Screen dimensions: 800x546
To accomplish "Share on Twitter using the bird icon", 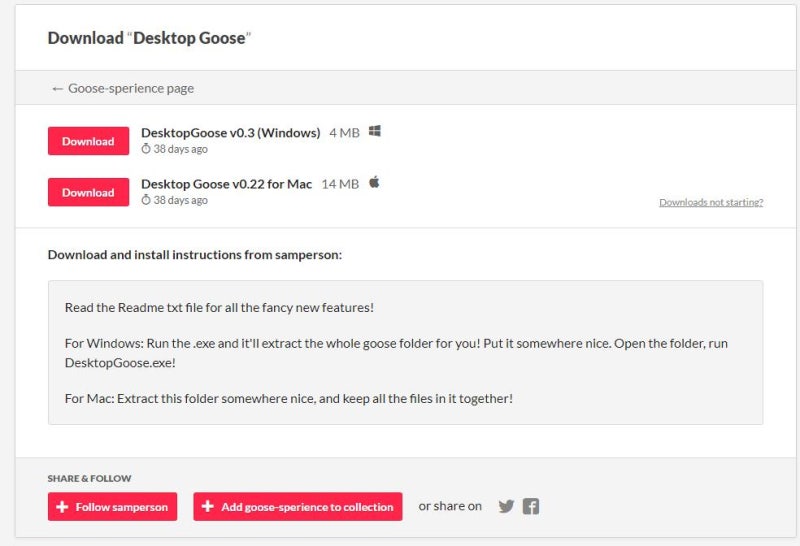I will coord(506,507).
